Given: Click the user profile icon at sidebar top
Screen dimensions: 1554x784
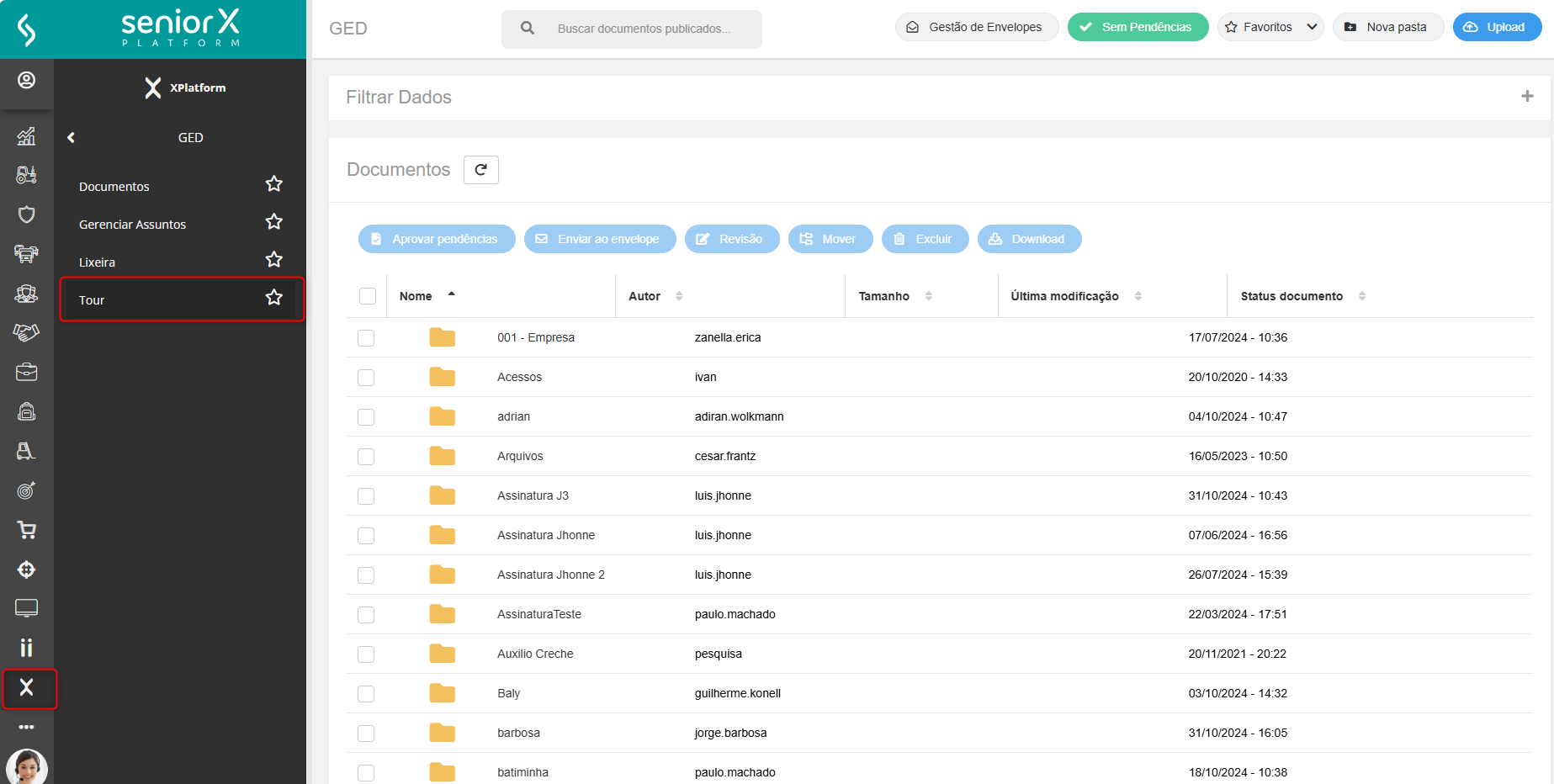Looking at the screenshot, I should coord(27,80).
